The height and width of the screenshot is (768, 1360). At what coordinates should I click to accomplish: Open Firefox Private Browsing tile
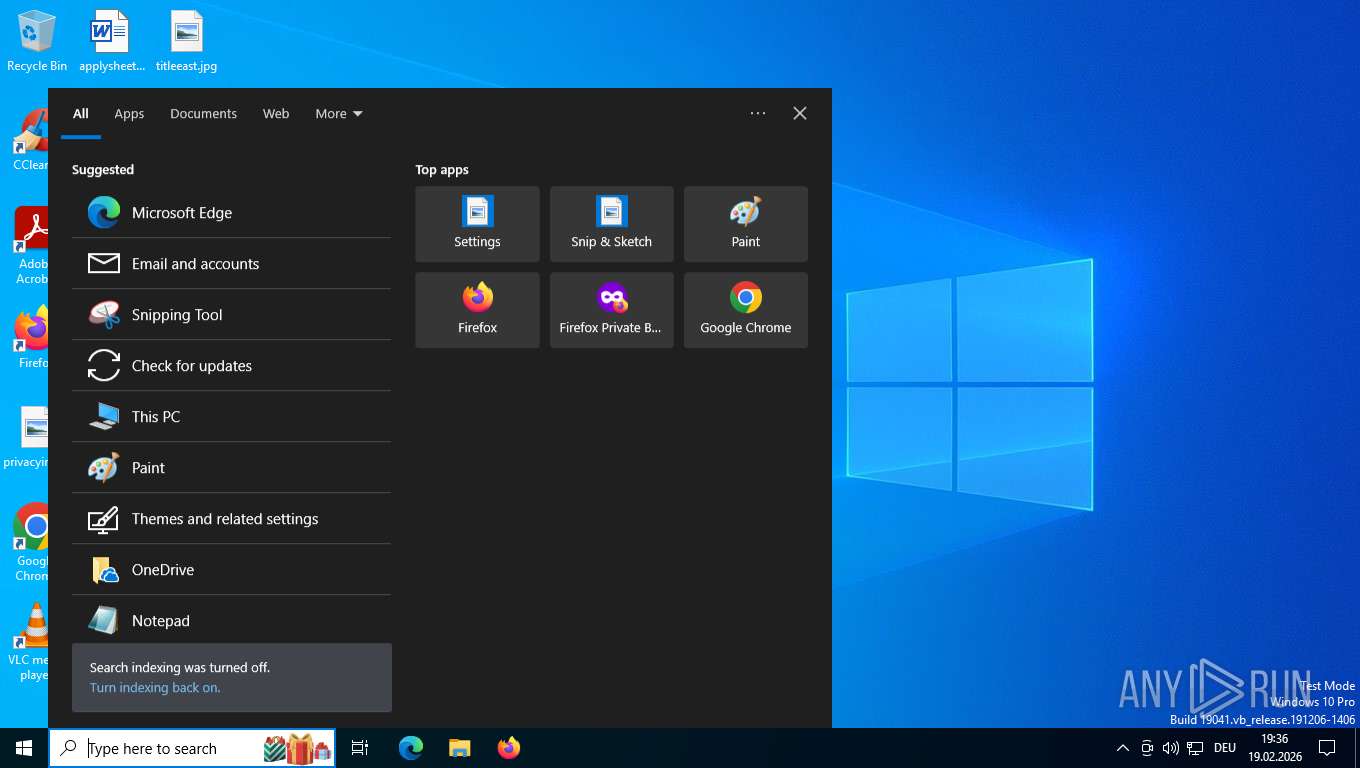(x=612, y=310)
